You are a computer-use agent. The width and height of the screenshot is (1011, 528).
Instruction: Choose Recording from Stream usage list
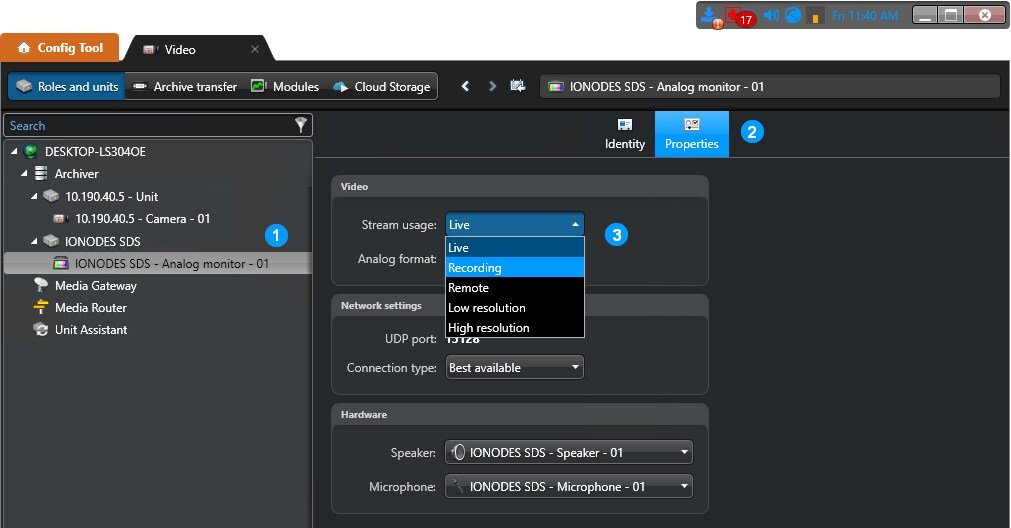[x=515, y=268]
